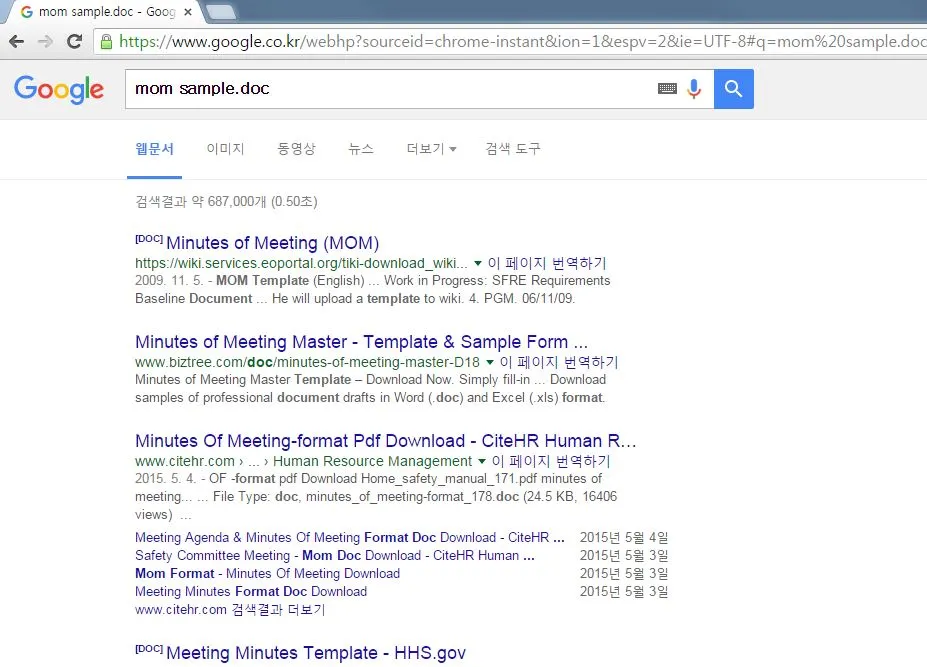Click the Google logo
This screenshot has width=927, height=667.
59,89
